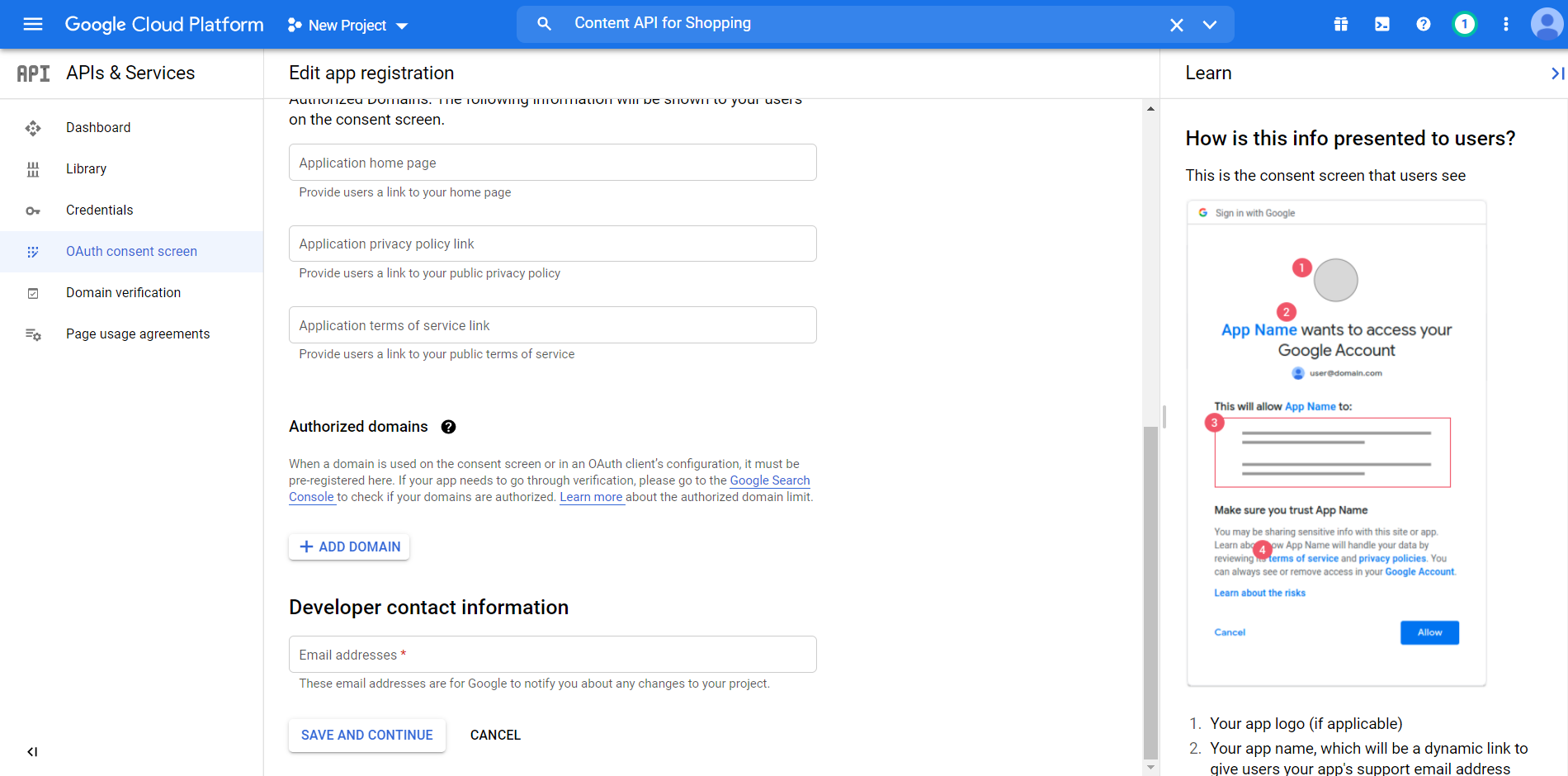The width and height of the screenshot is (1568, 776).
Task: Click the OAuth consent screen icon
Action: click(33, 252)
